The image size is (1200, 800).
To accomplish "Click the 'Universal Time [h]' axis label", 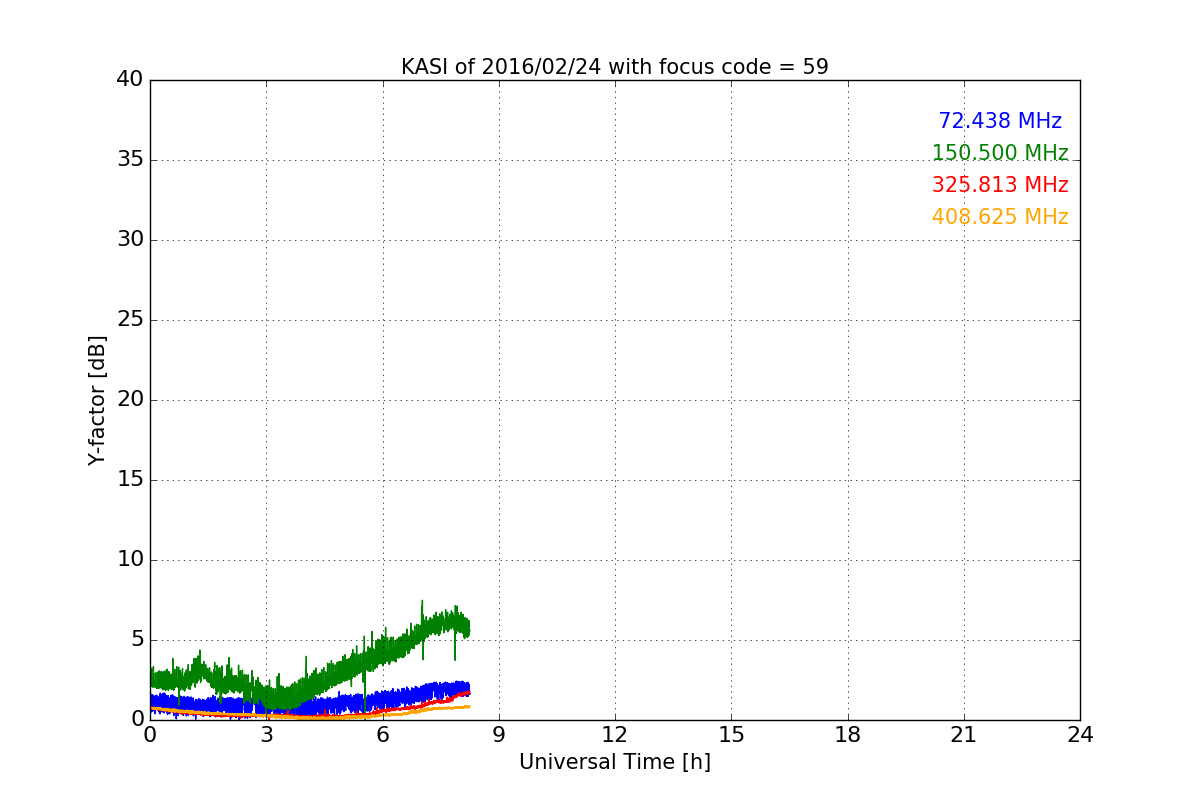I will (x=614, y=762).
